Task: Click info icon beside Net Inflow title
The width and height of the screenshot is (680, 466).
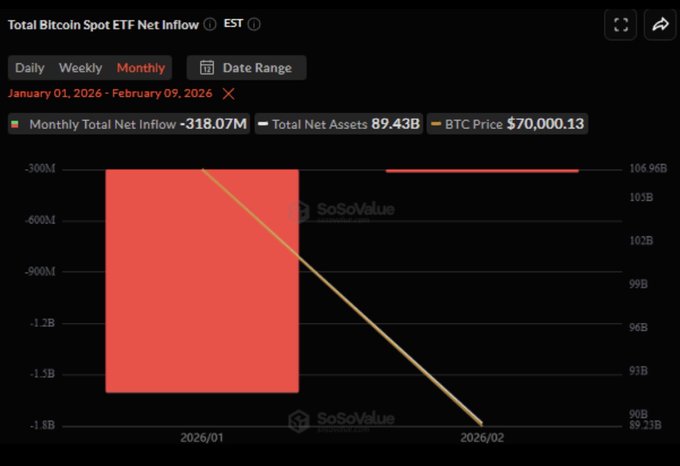Action: (x=209, y=24)
